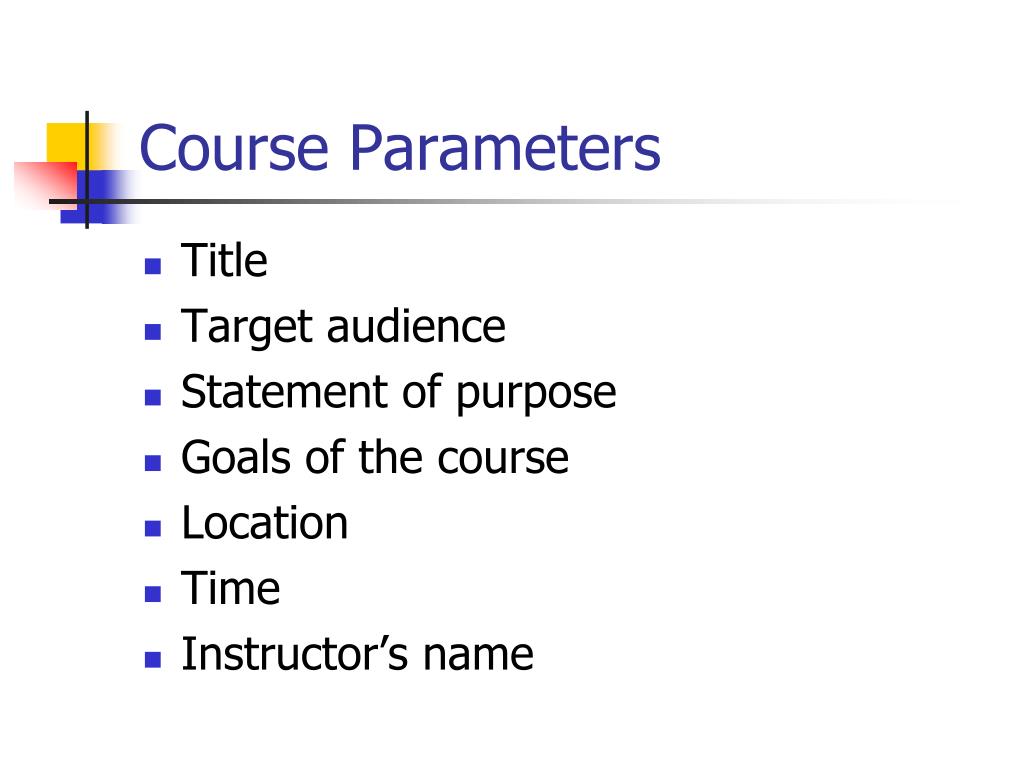This screenshot has height=768, width=1024.
Task: Click the bullet marker beside Instructor's name
Action: coord(153,660)
